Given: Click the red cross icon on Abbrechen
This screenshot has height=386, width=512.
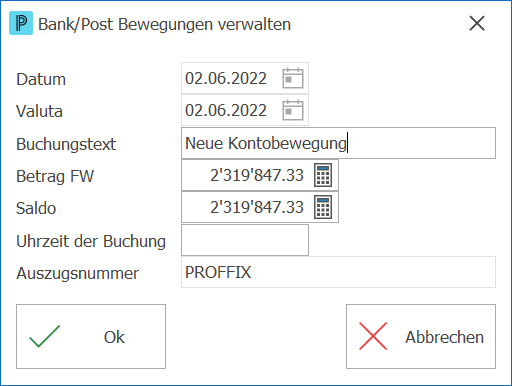Looking at the screenshot, I should coord(373,336).
